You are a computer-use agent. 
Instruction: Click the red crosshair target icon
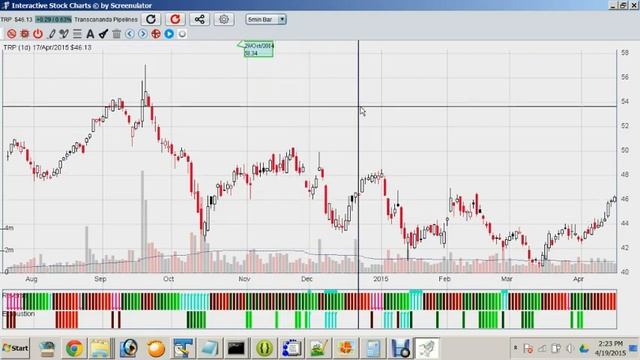click(156, 34)
